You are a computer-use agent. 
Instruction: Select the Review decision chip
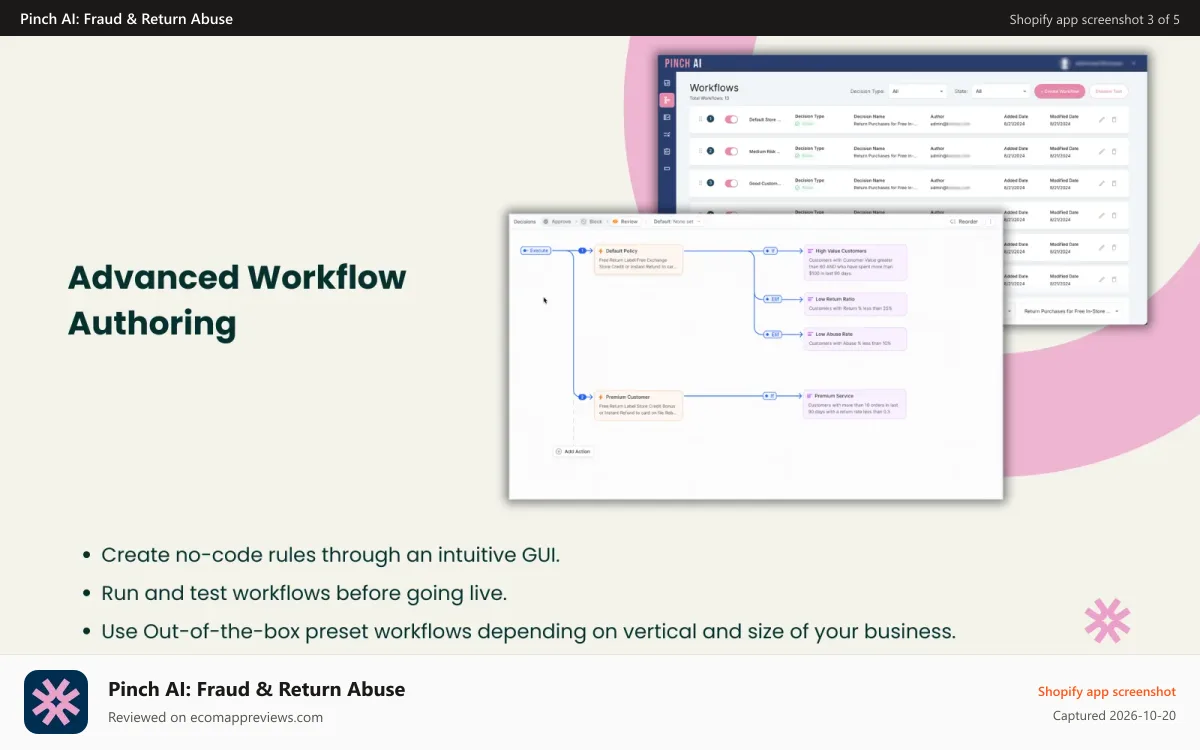(x=625, y=221)
